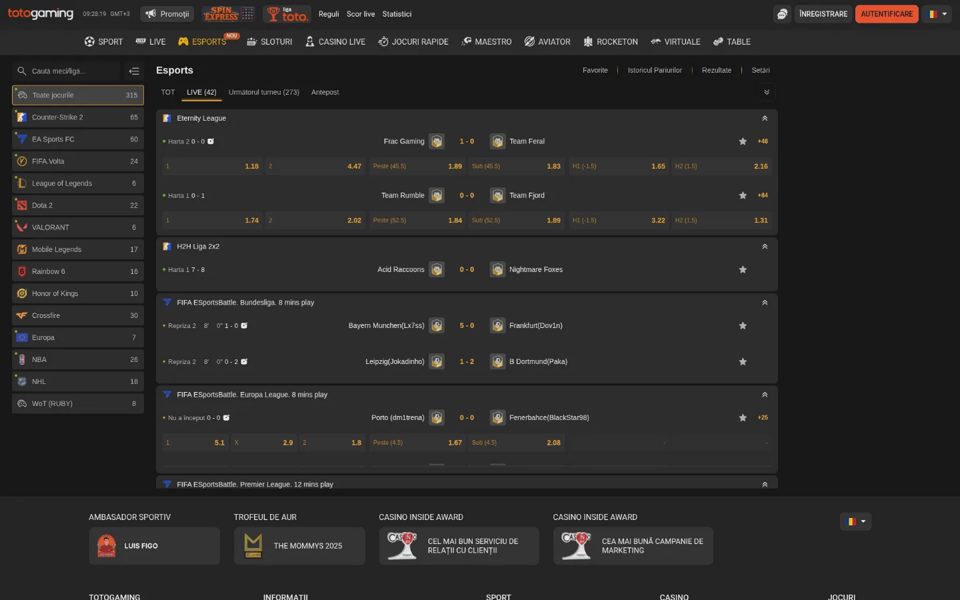960x600 pixels.
Task: Click the Frac Gaming team logo
Action: click(x=437, y=141)
